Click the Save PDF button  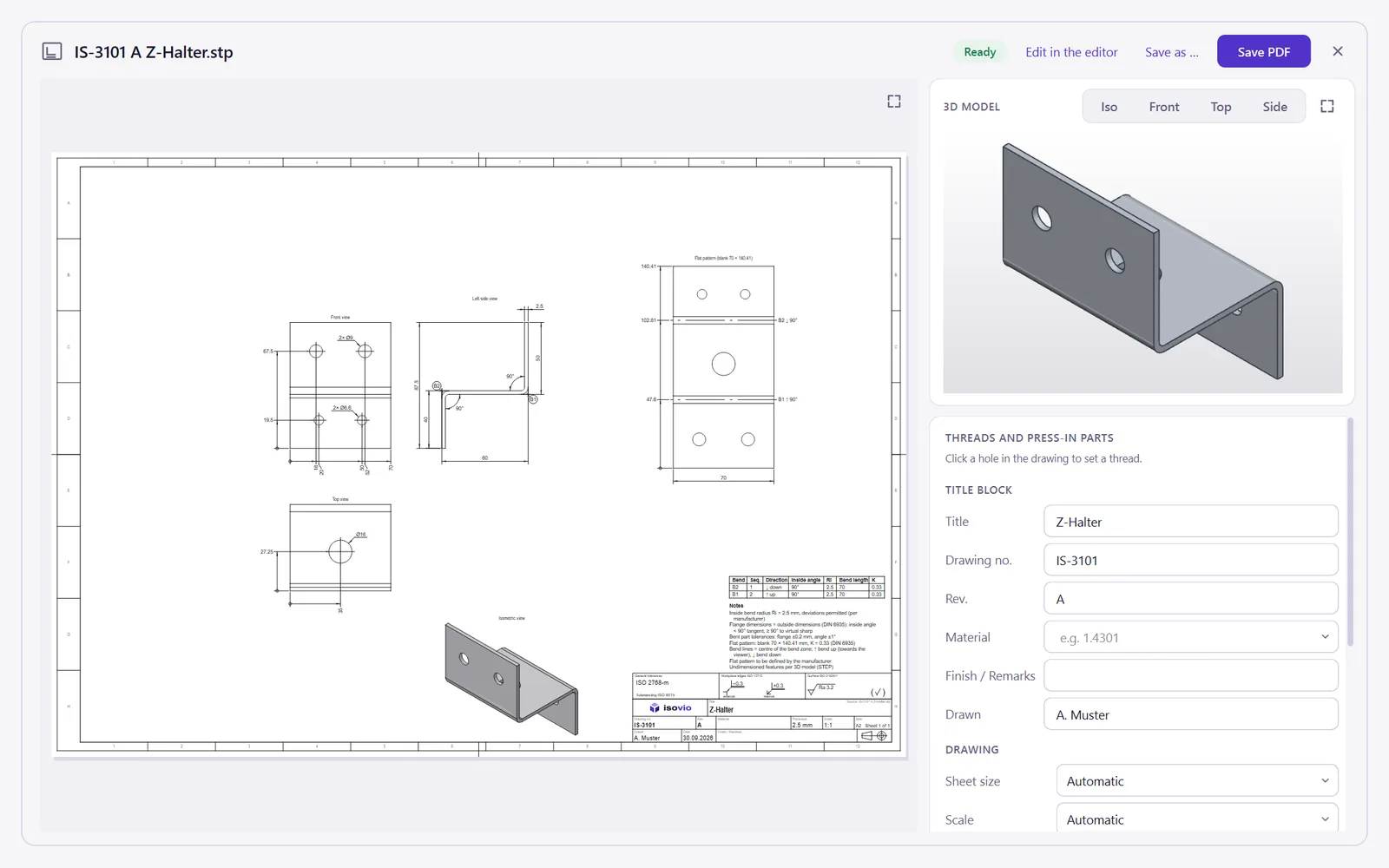1263,51
